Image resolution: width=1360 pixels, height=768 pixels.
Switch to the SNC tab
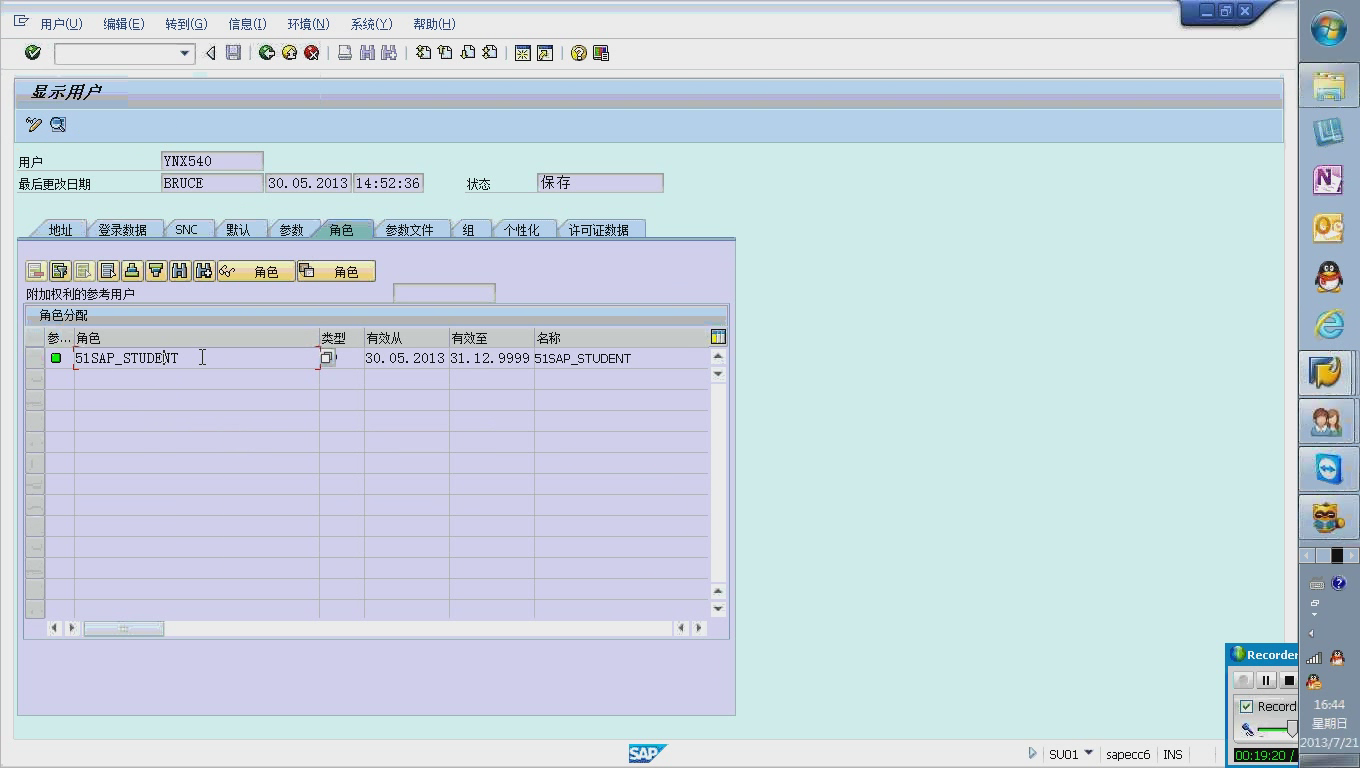click(x=186, y=230)
